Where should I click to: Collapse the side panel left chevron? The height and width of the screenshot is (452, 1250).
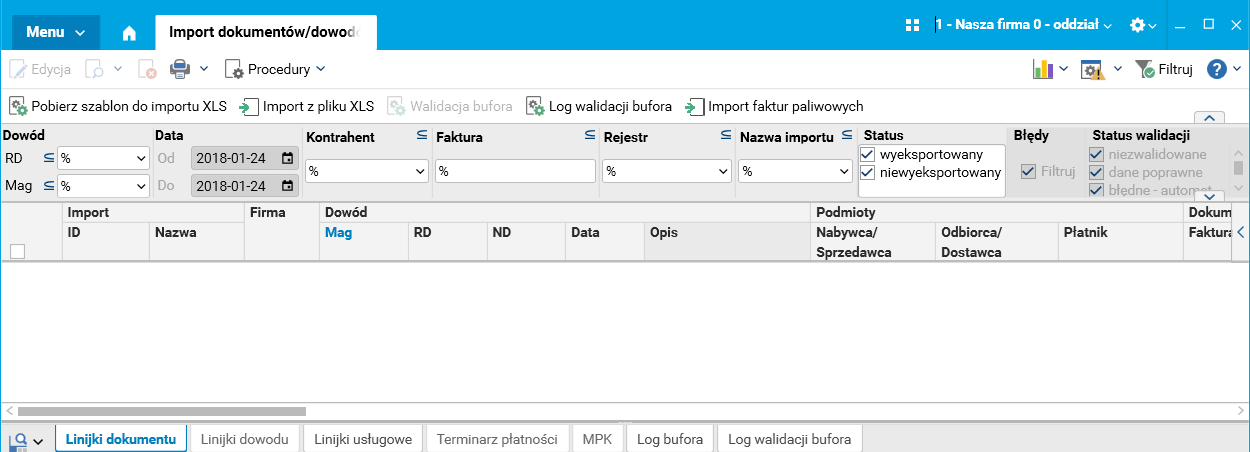pos(1241,232)
